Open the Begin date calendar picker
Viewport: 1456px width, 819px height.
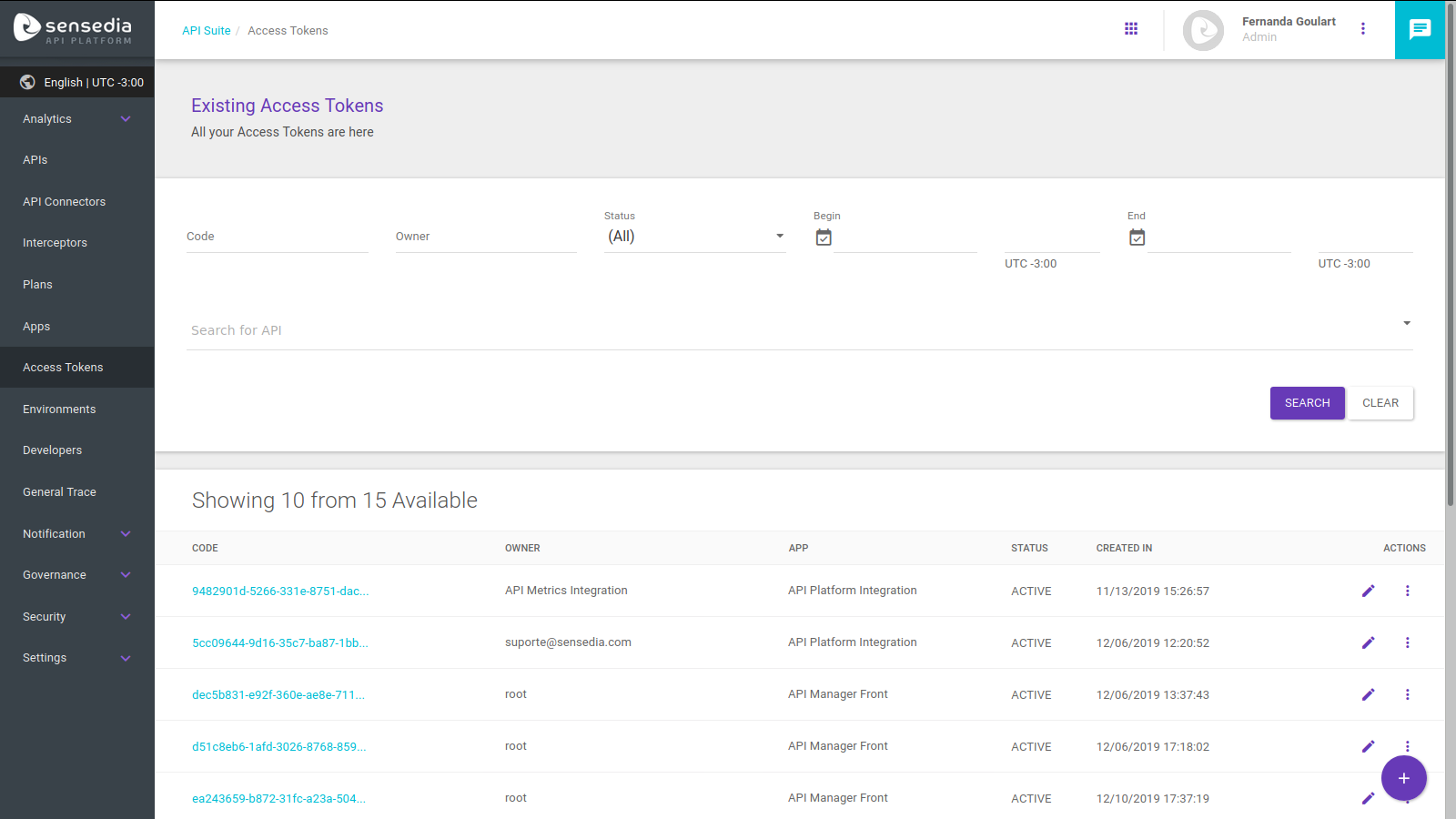[824, 238]
